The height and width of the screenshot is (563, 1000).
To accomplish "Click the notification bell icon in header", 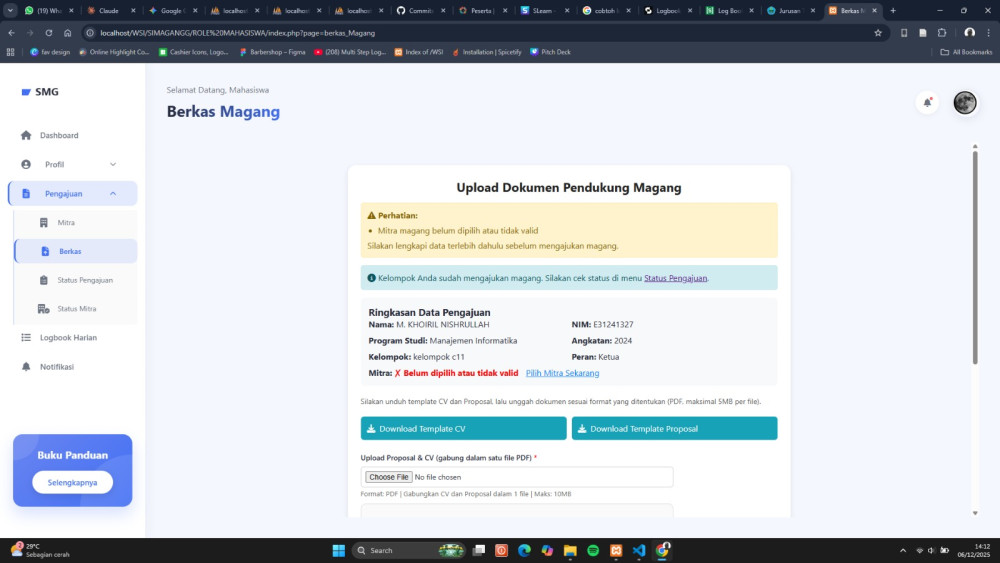I will pyautogui.click(x=927, y=102).
